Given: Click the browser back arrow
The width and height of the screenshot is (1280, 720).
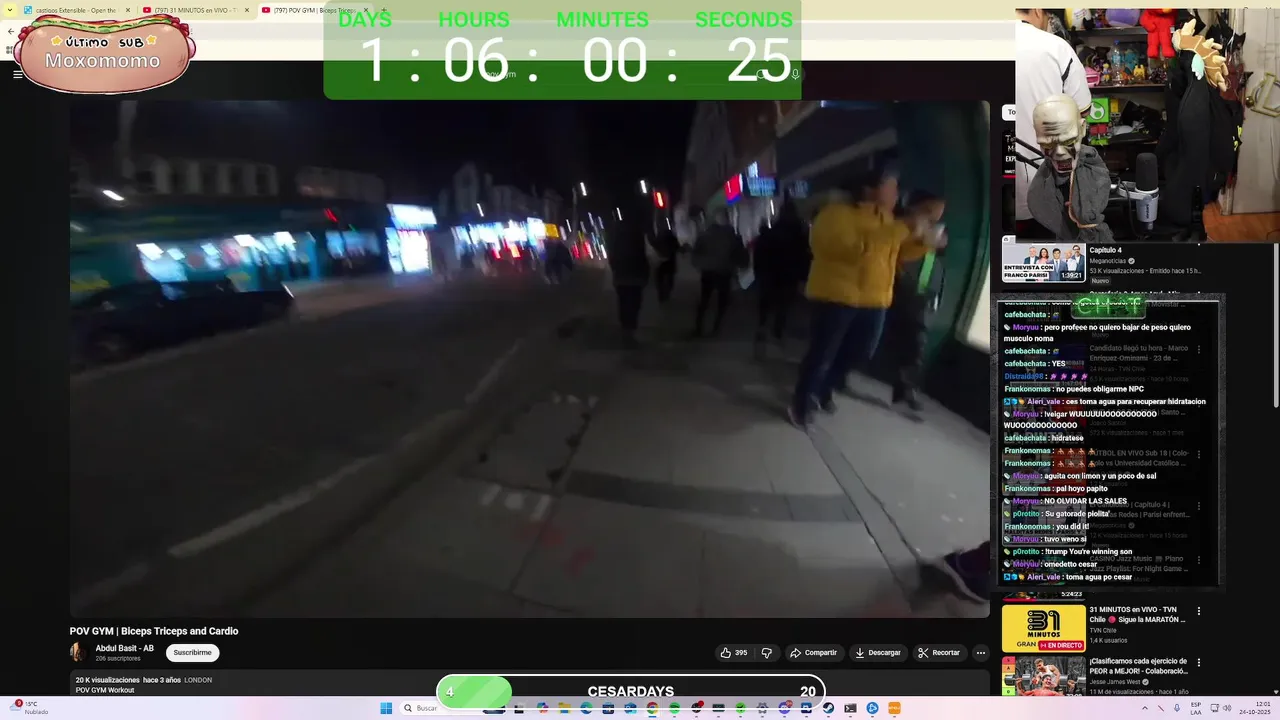Looking at the screenshot, I should 10,31.
